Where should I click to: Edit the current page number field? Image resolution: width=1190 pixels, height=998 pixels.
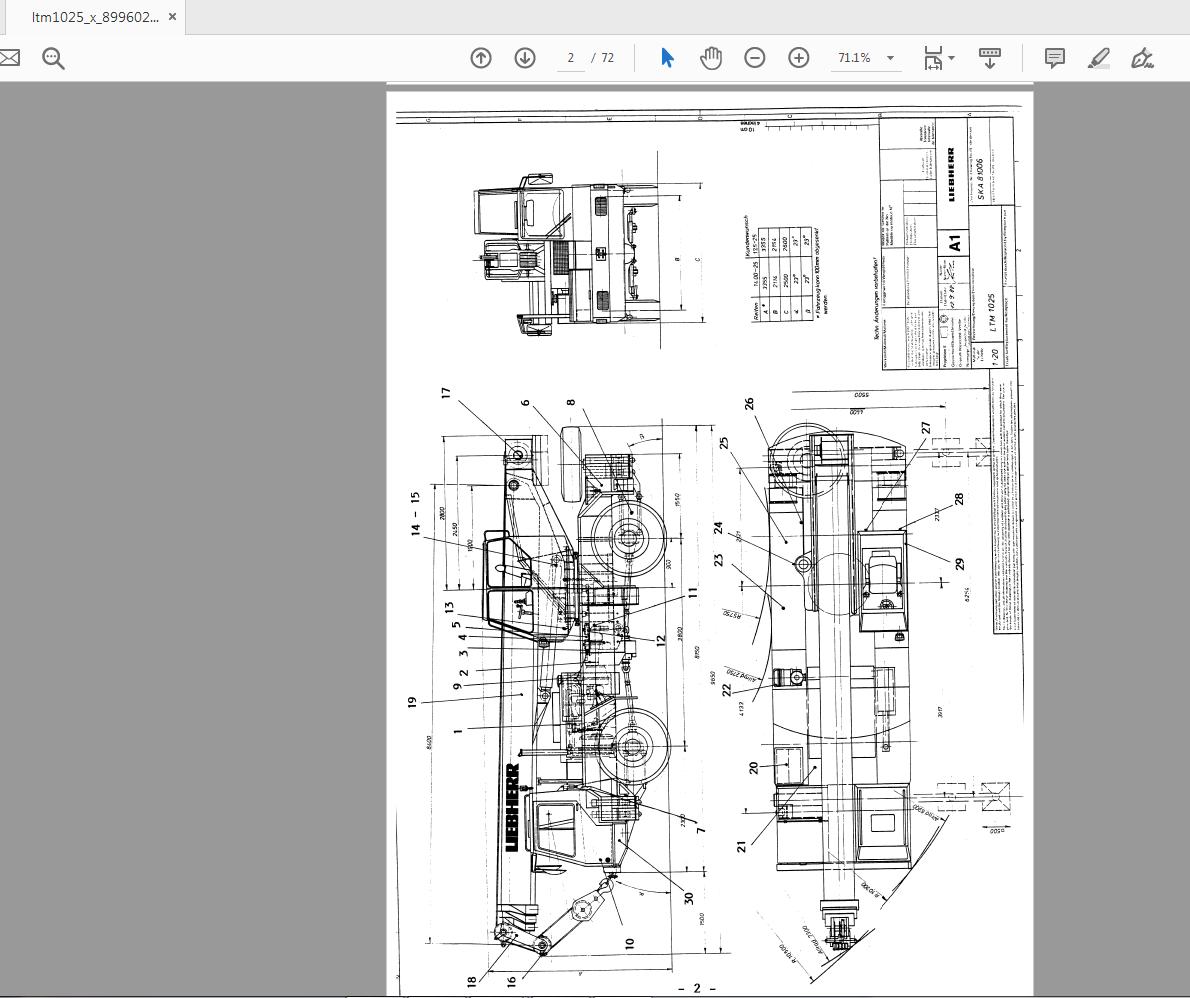(571, 58)
